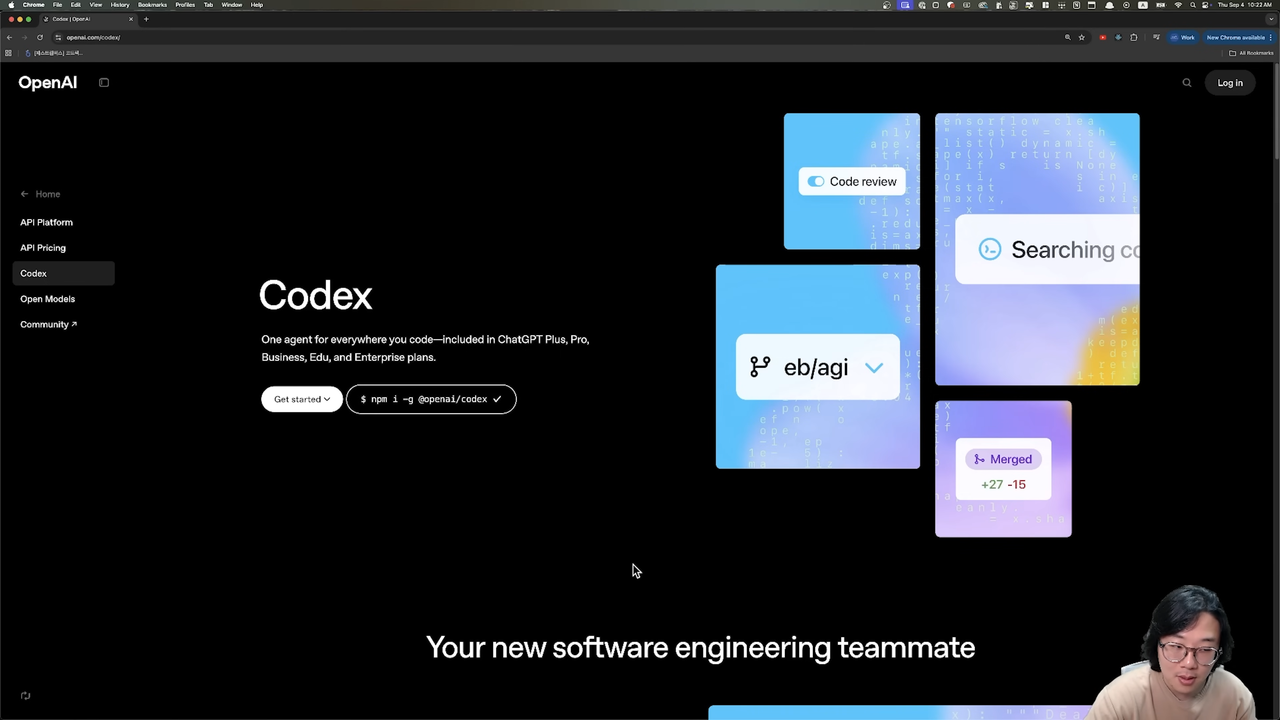Click the Log in button
This screenshot has width=1280, height=720.
coord(1229,83)
